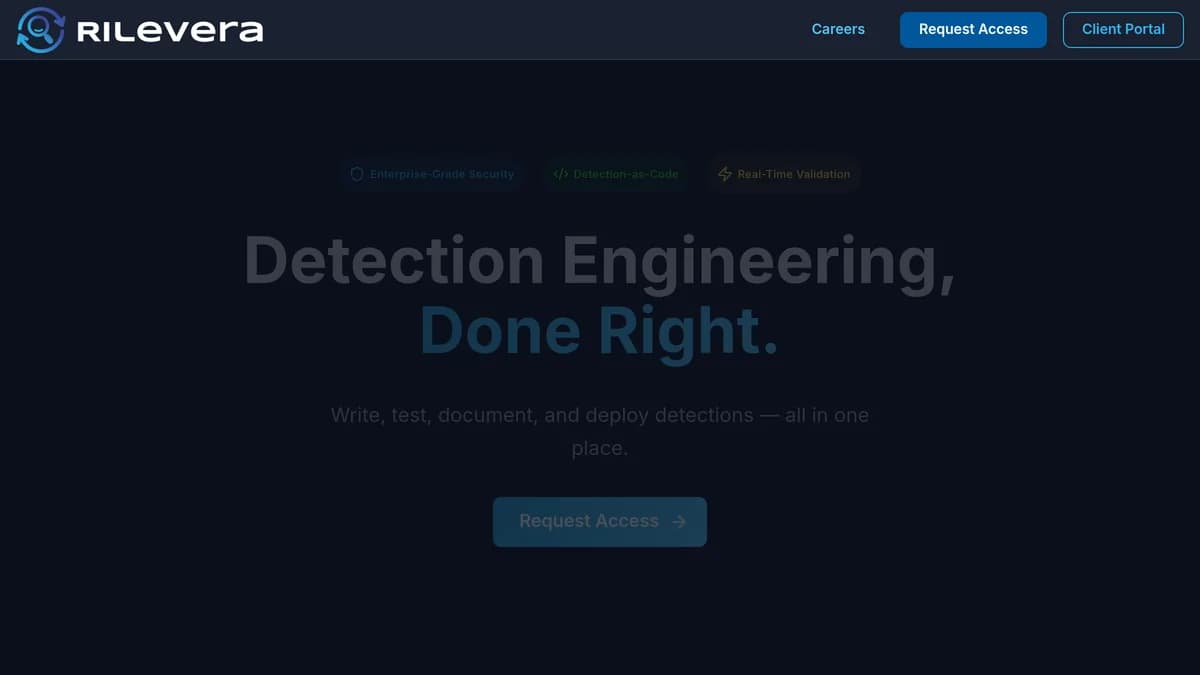
Task: Click the Real-Time Validation badge pill
Action: pos(784,174)
